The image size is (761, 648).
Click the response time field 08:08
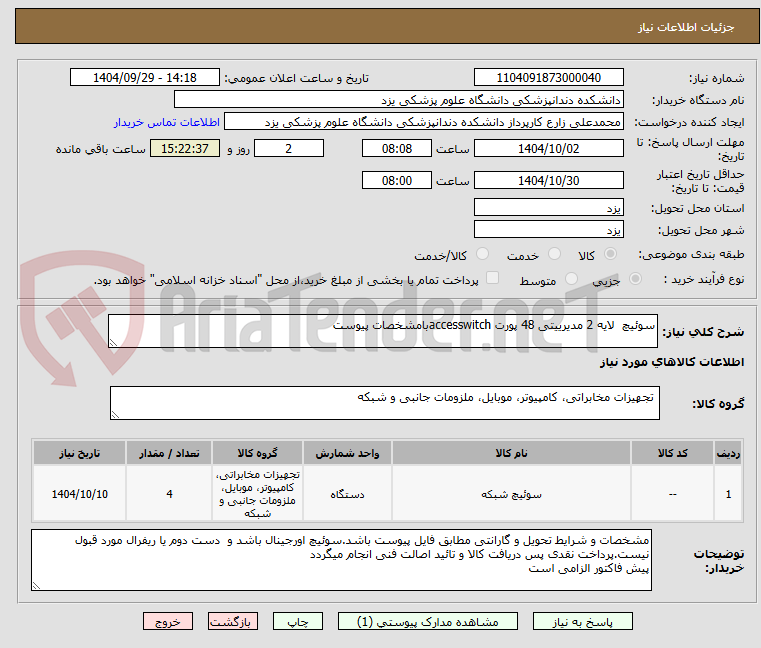click(397, 149)
